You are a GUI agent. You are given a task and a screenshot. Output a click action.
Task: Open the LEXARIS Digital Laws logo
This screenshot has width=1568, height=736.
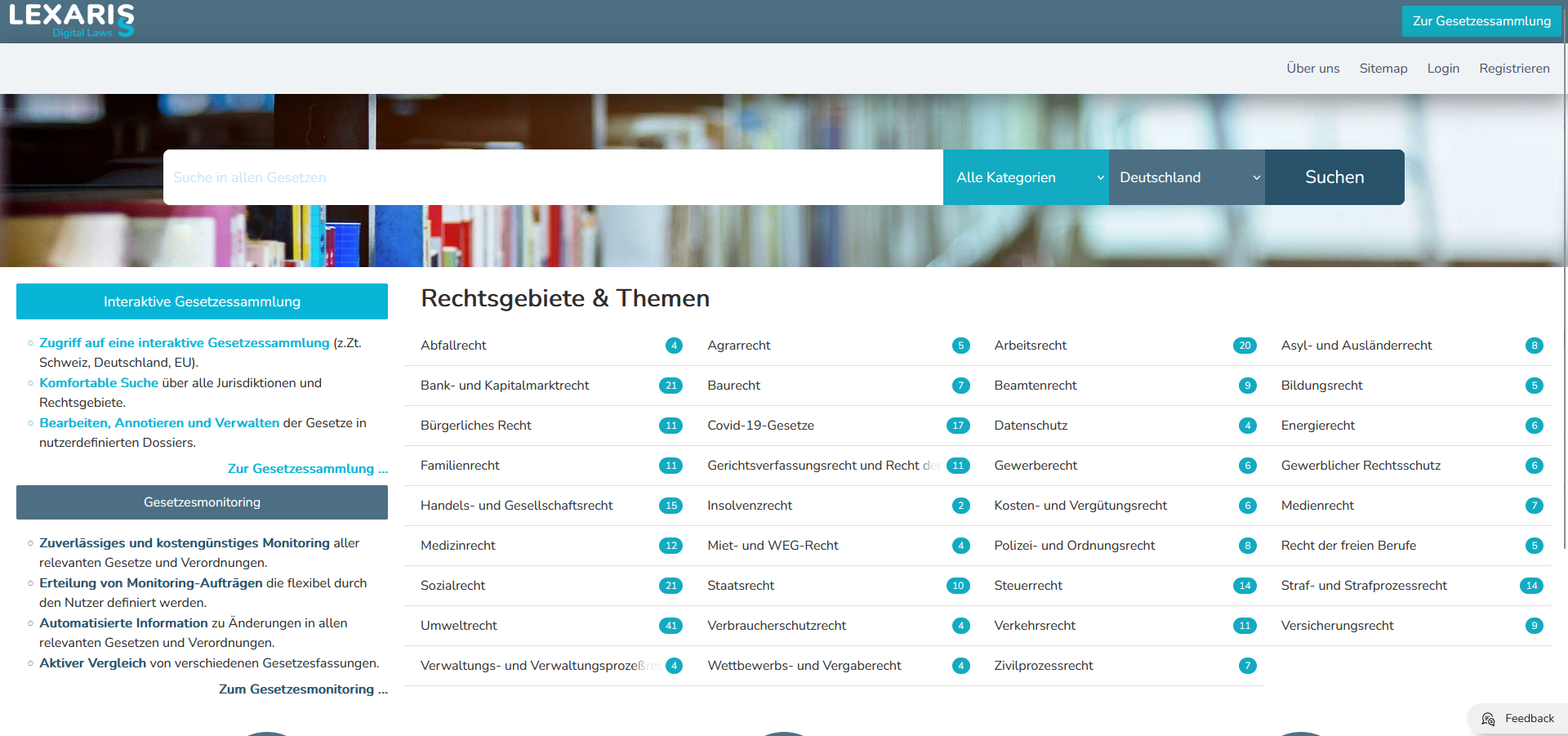71,20
